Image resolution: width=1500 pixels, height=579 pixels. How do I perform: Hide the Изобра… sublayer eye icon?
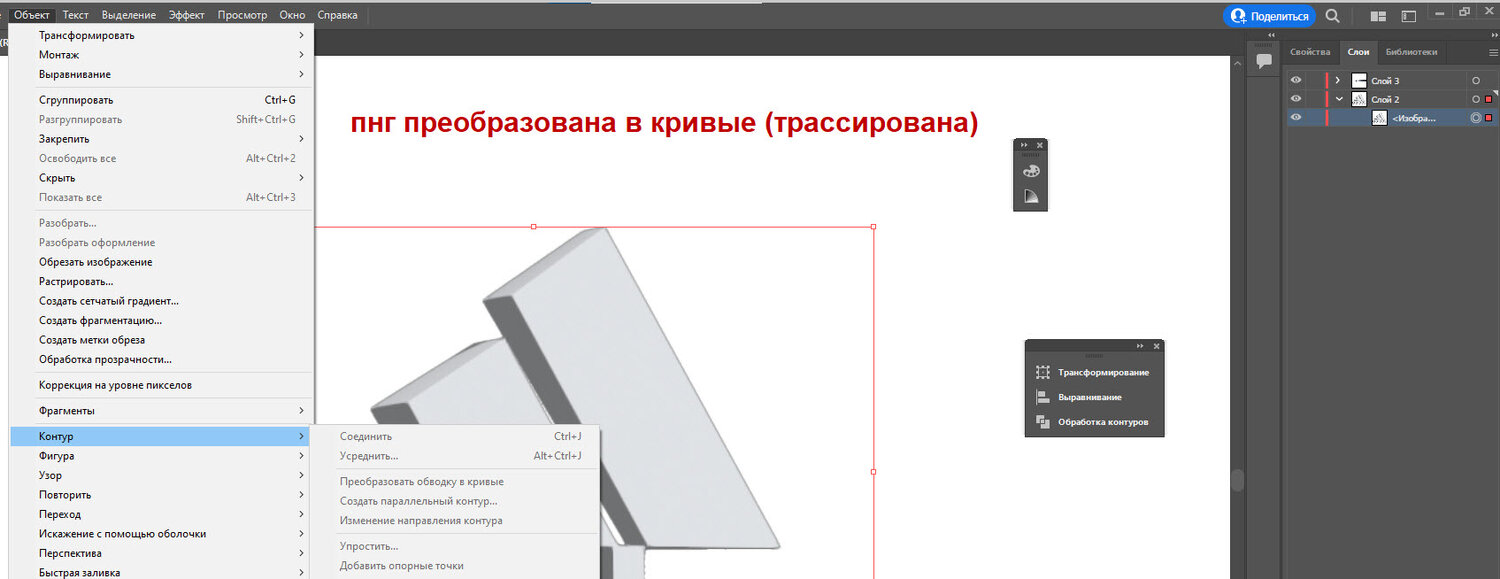click(x=1295, y=118)
